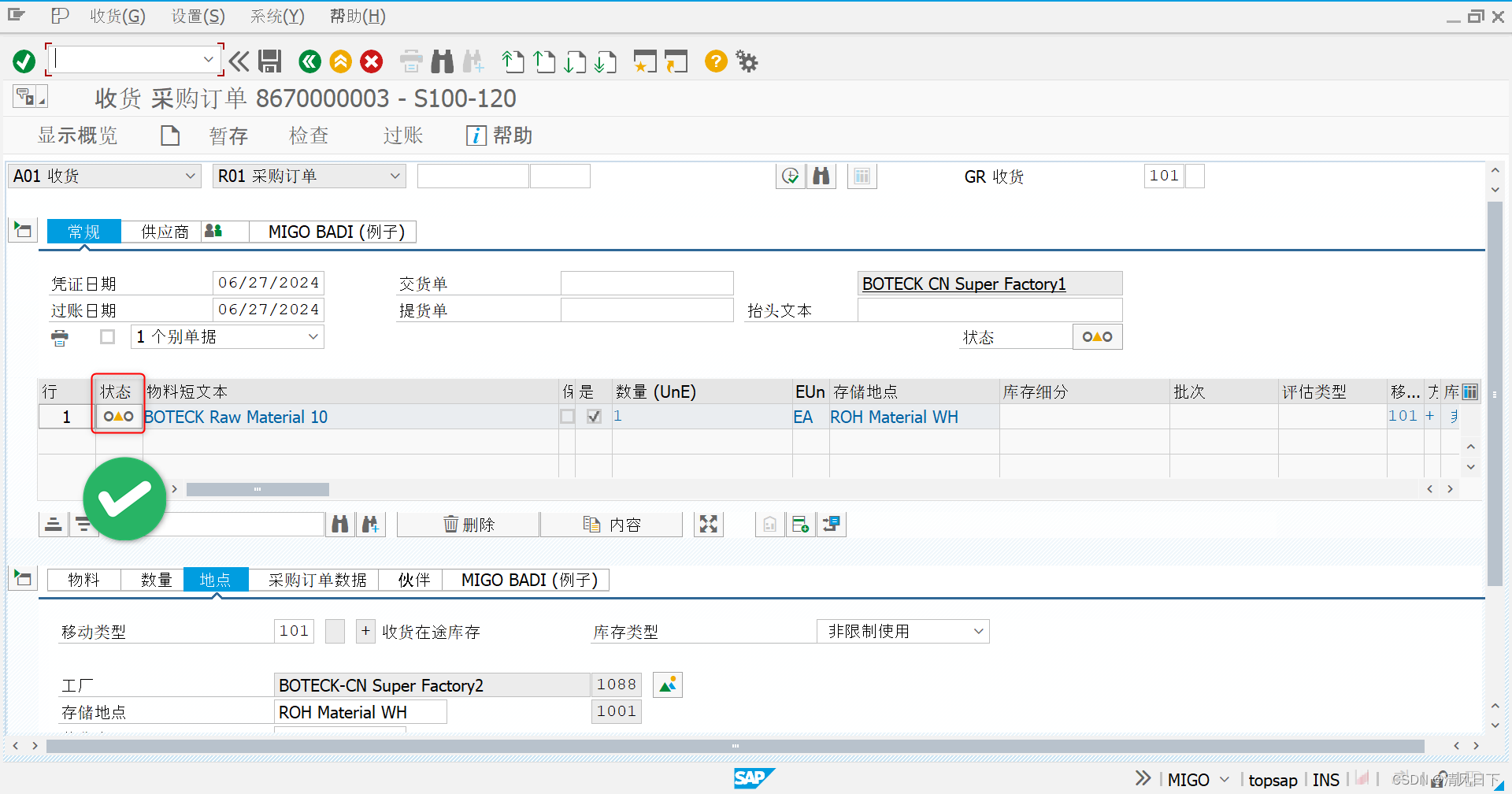Click the Print icon in the toolbar

click(x=411, y=61)
